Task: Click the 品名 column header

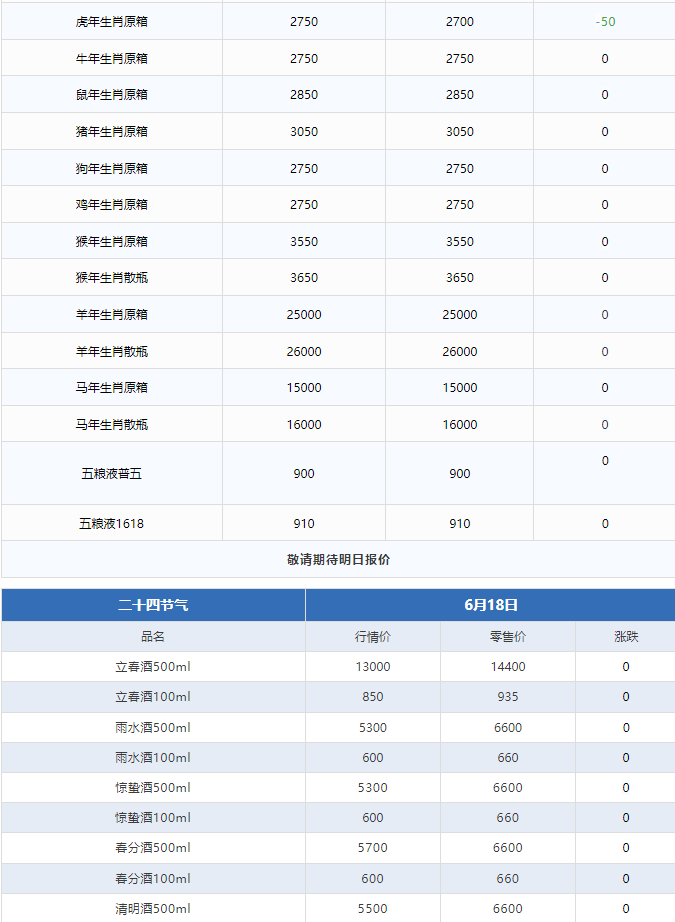Action: coord(153,637)
